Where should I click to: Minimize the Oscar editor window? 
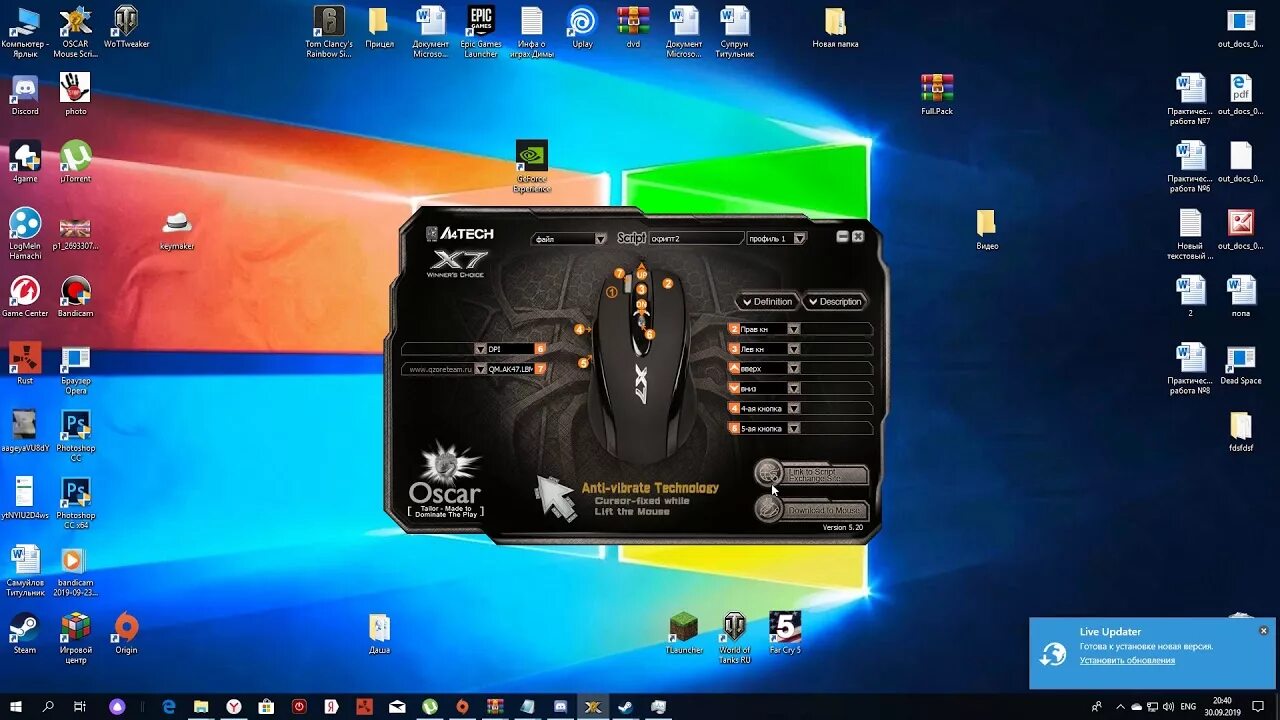(x=842, y=236)
